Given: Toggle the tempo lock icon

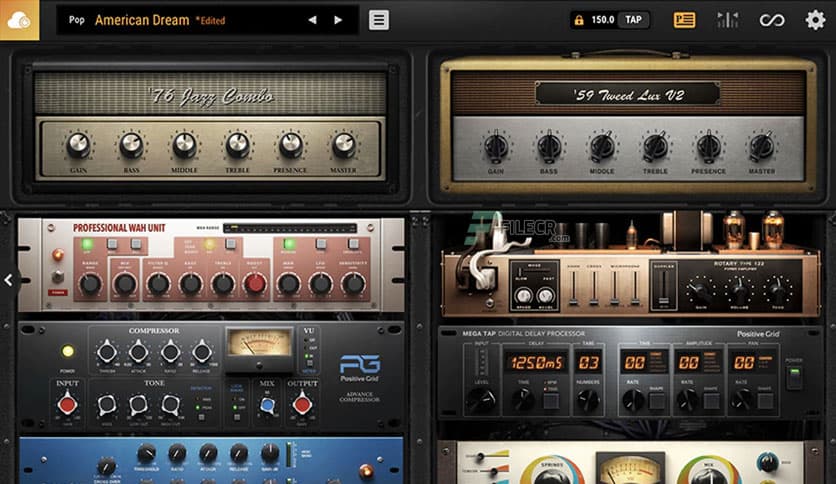Looking at the screenshot, I should [x=578, y=20].
